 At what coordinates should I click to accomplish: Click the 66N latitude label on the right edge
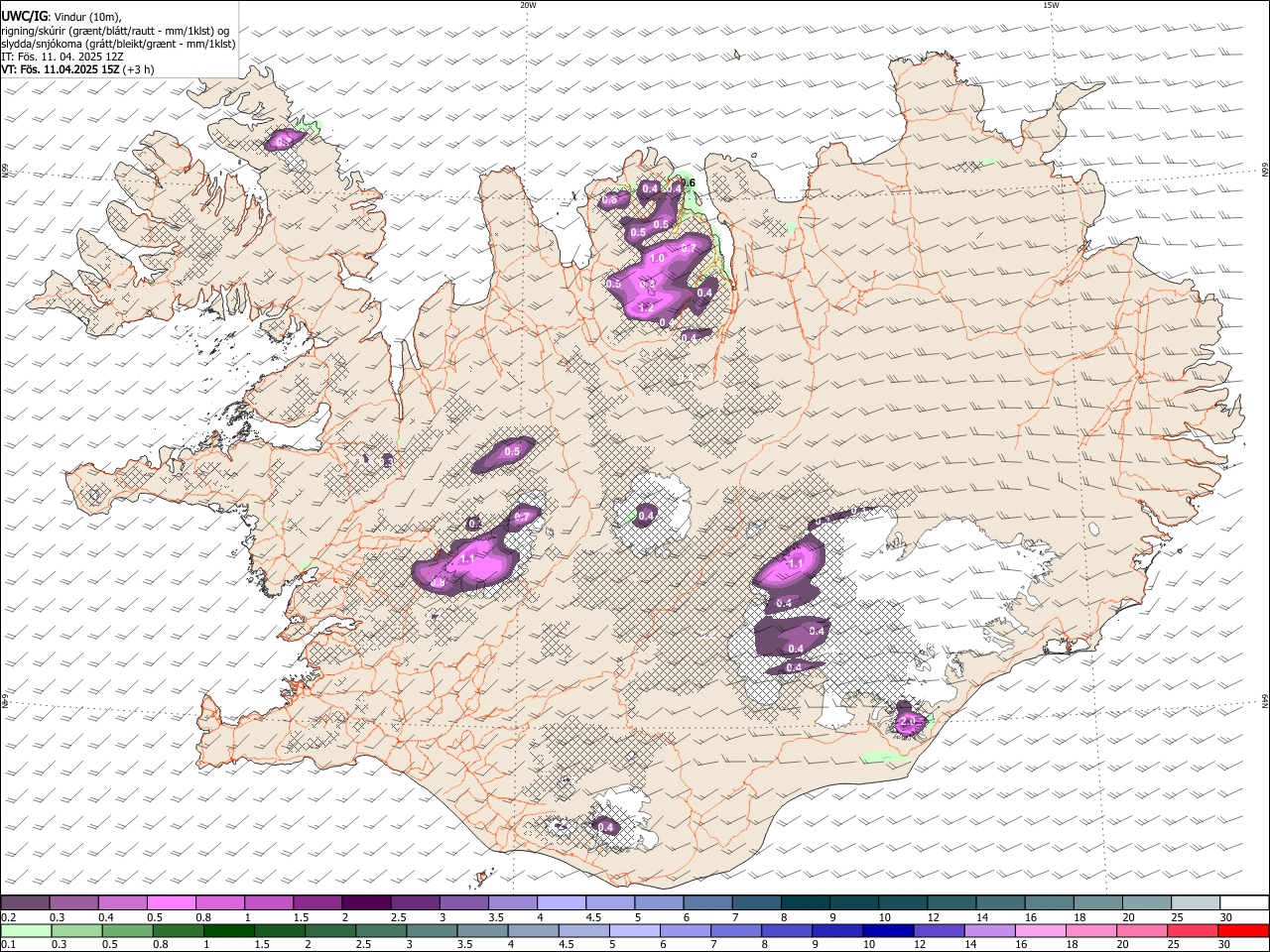[x=1265, y=171]
